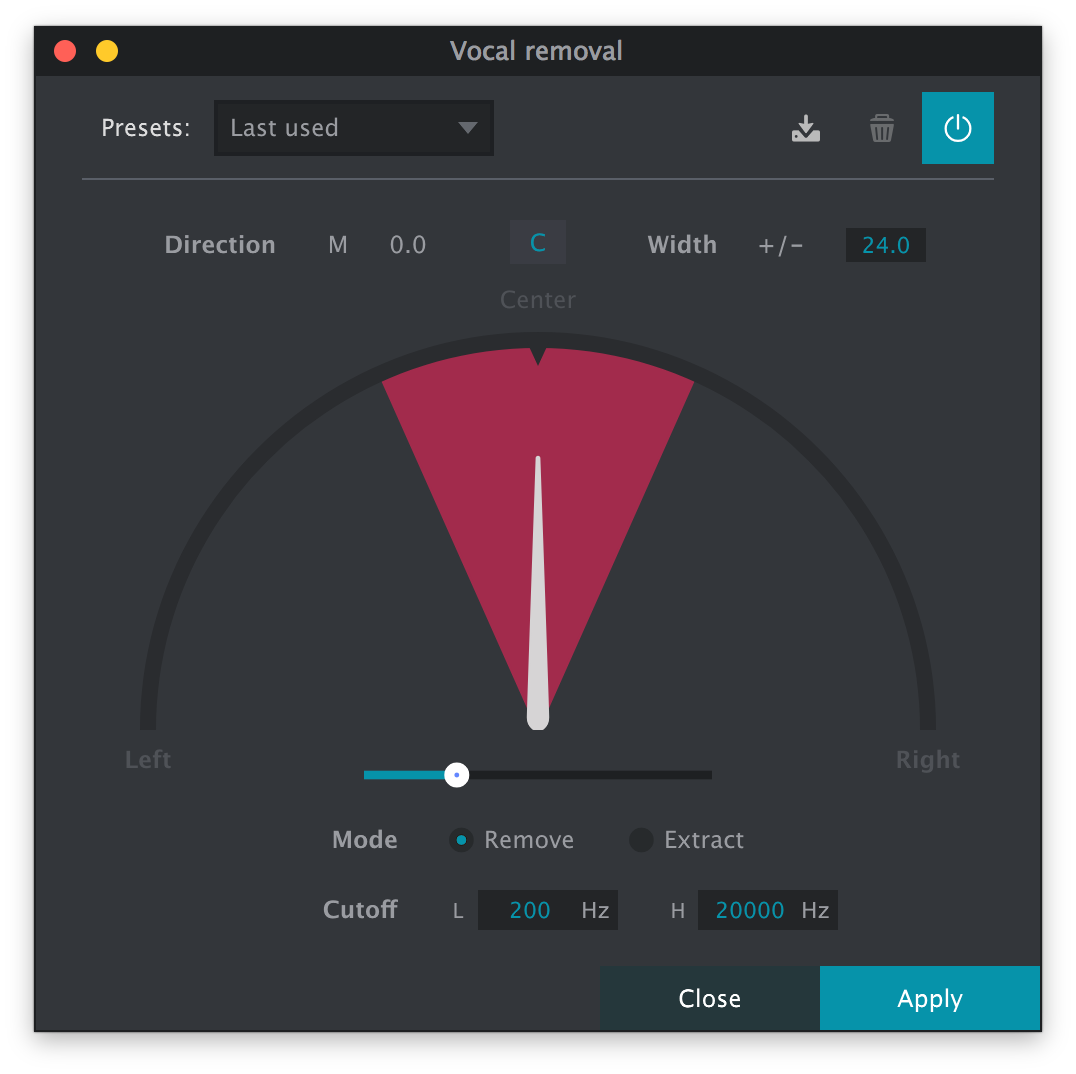This screenshot has width=1076, height=1074.
Task: Switch to Extract mode
Action: tap(641, 840)
